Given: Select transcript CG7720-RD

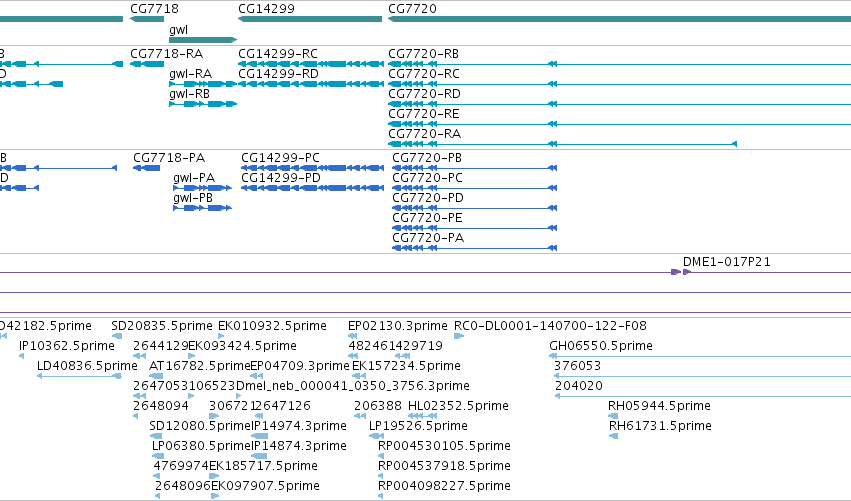Looking at the screenshot, I should click(x=424, y=94).
